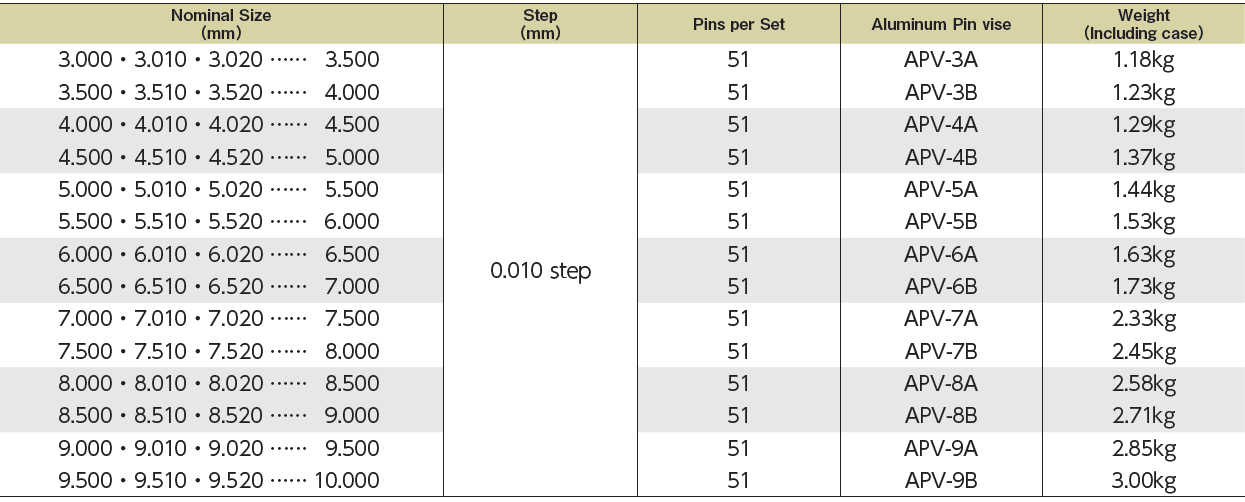Viewport: 1245px width, 502px height.
Task: Click the APV-5B model cell
Action: [x=941, y=222]
